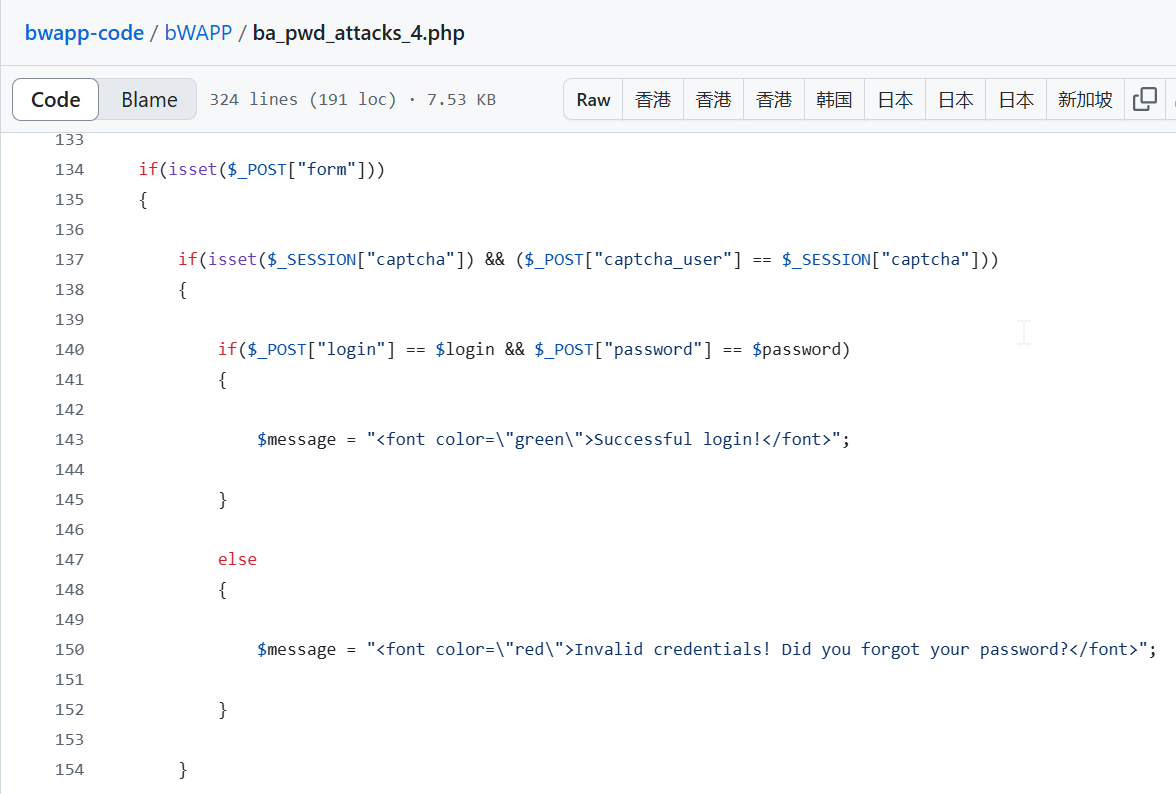This screenshot has height=794, width=1176.
Task: Select line number 143
Action: [70, 439]
